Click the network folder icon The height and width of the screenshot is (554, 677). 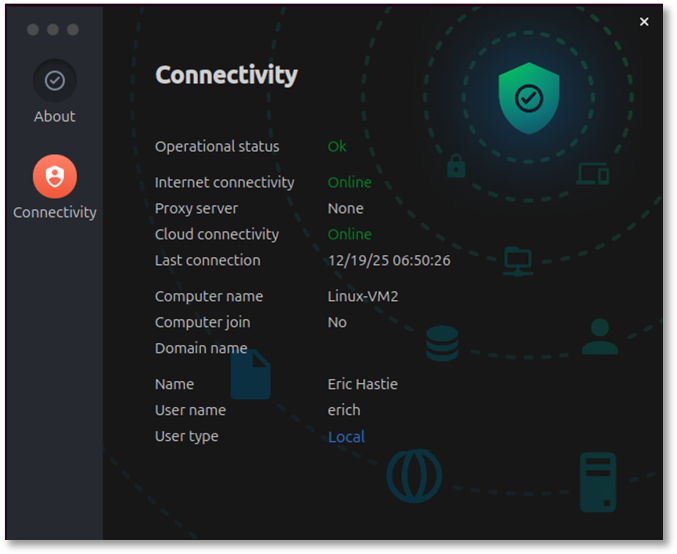coord(518,261)
